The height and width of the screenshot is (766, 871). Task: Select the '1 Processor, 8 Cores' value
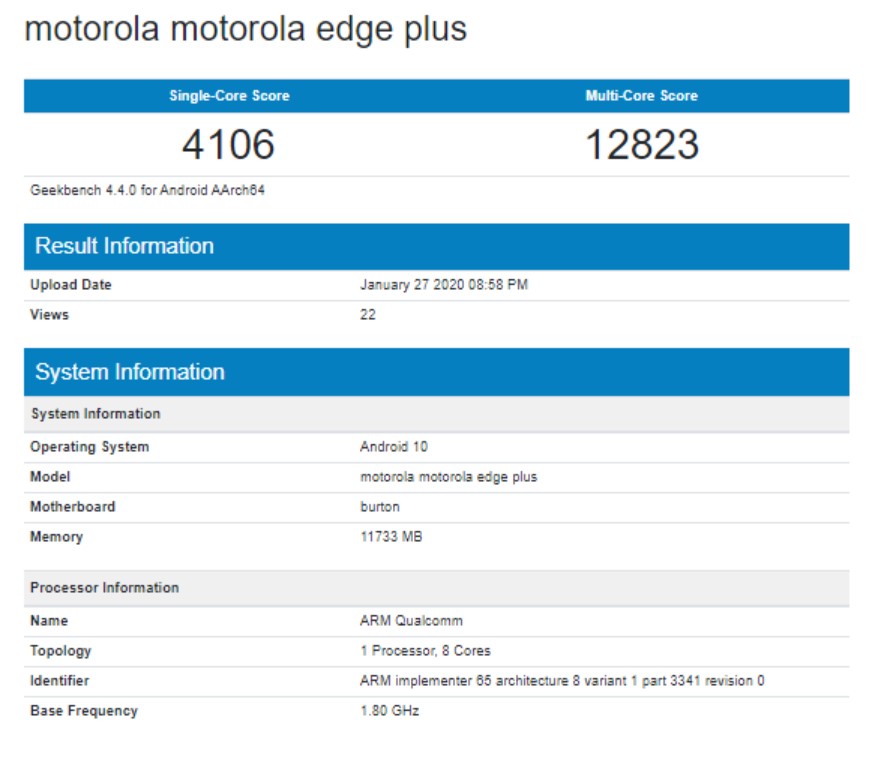coord(426,651)
